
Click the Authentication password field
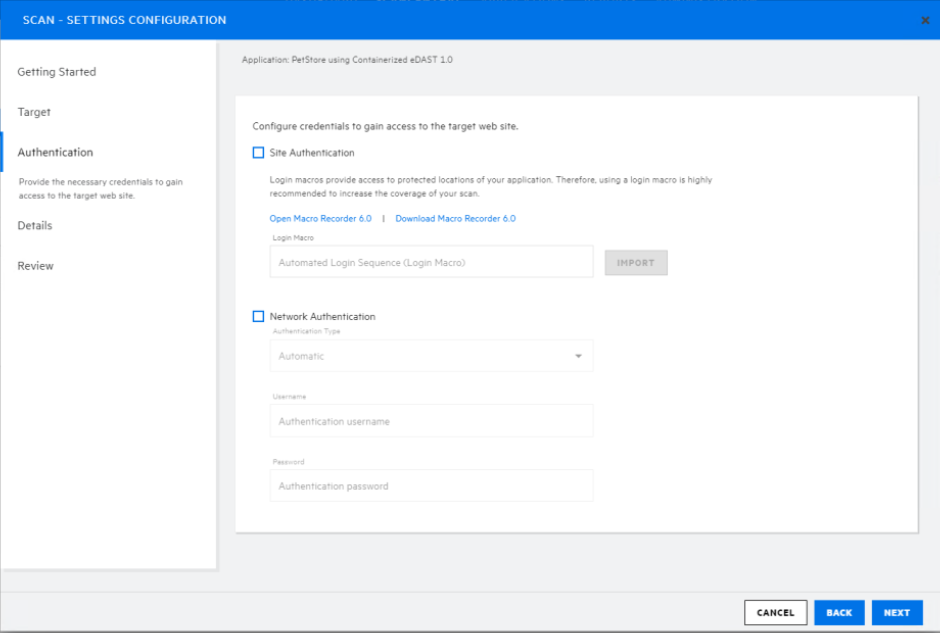tap(431, 485)
